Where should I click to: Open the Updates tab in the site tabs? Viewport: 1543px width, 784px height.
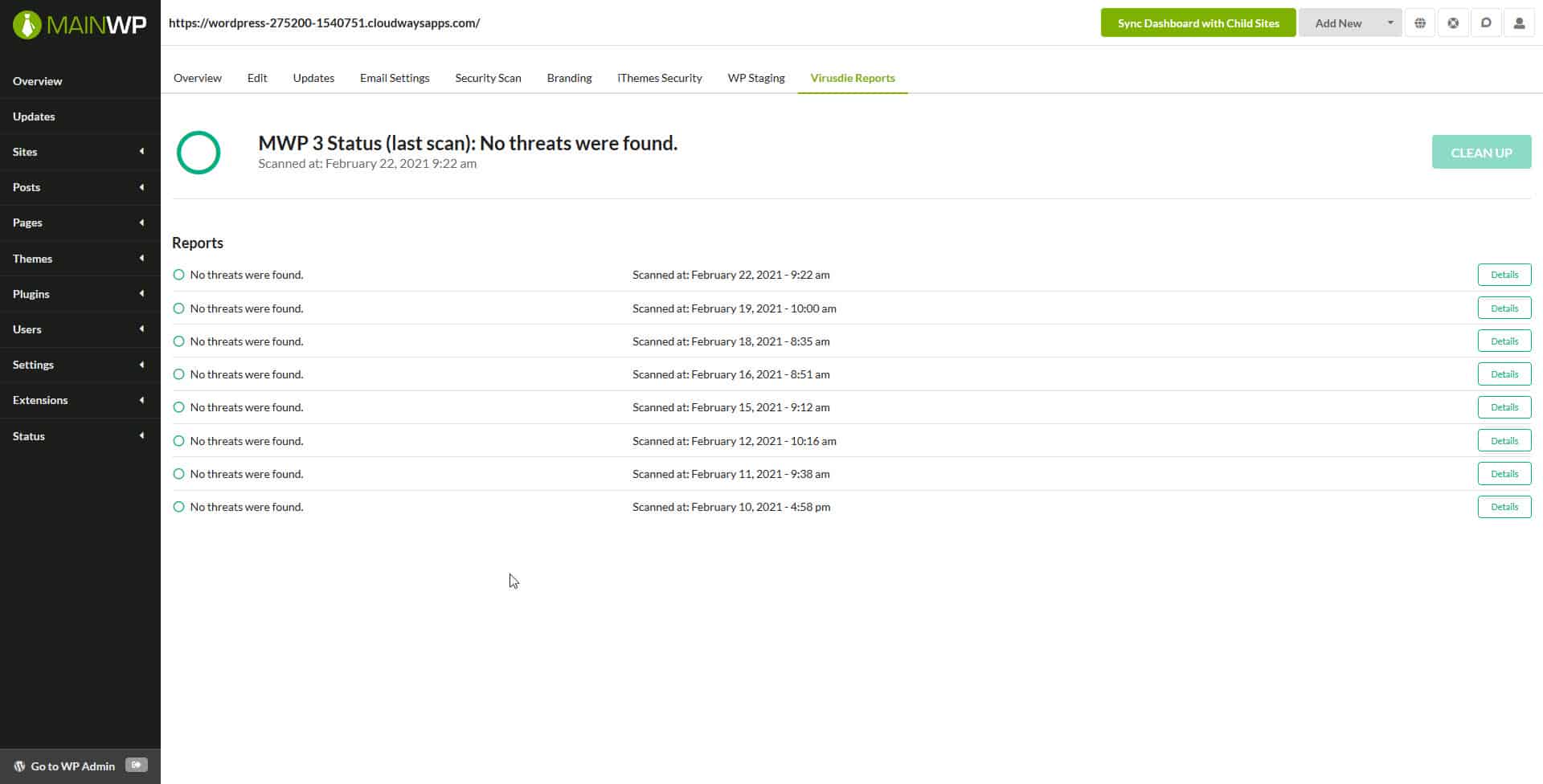pos(313,78)
